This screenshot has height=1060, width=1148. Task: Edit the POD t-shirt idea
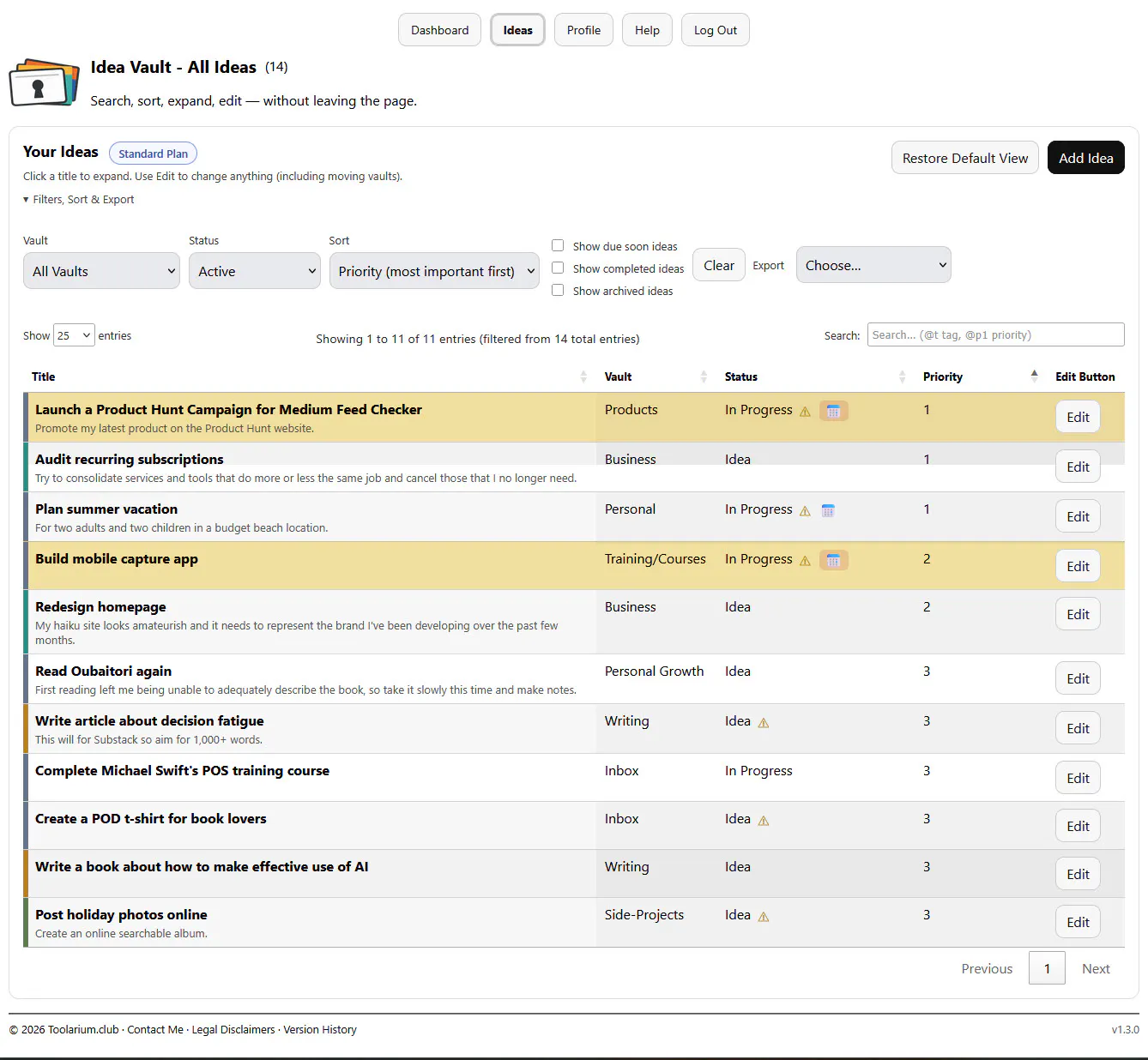click(x=1078, y=826)
